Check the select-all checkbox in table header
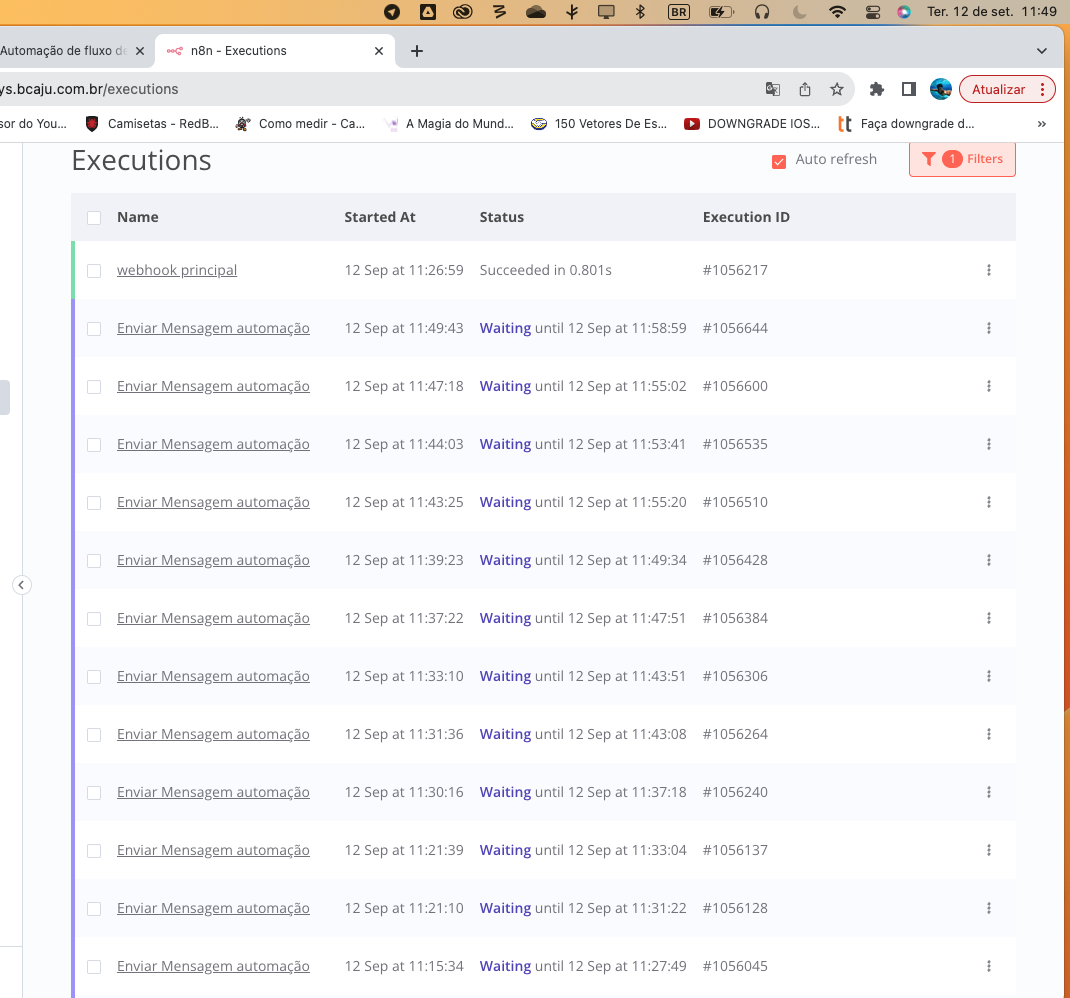 pyautogui.click(x=94, y=218)
